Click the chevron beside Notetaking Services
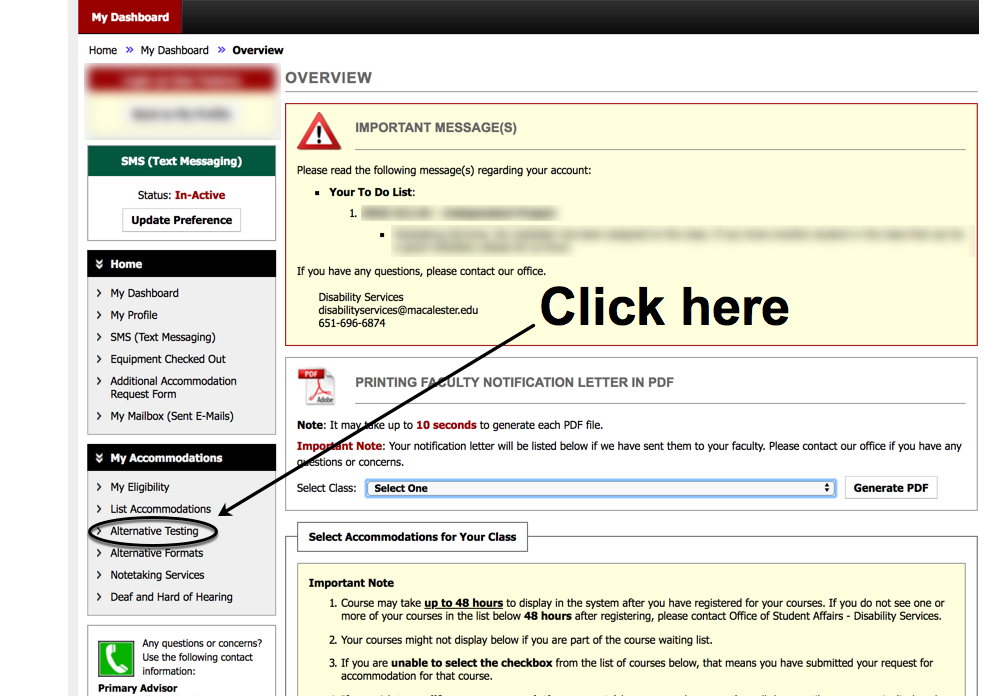 99,575
